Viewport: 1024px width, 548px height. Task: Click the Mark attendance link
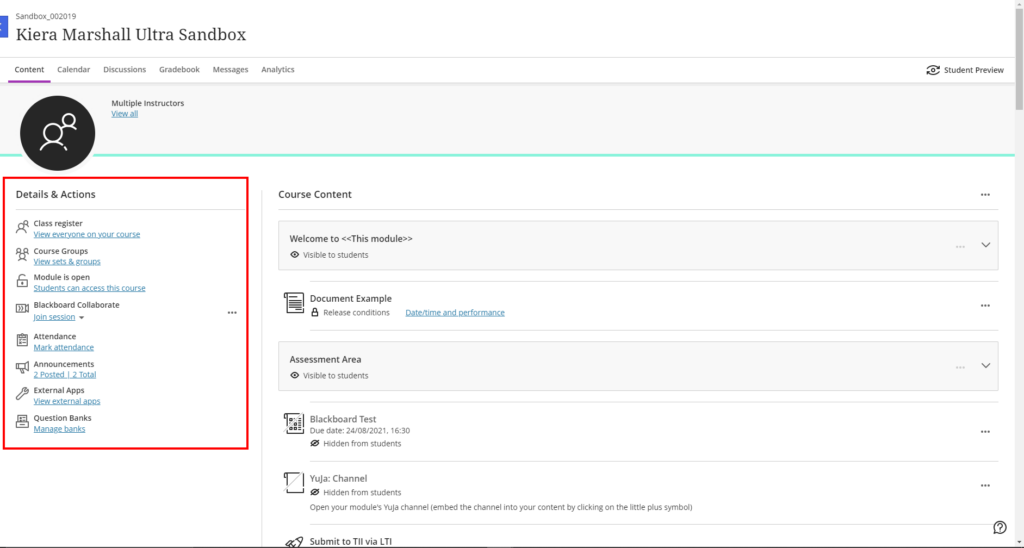[x=63, y=347]
